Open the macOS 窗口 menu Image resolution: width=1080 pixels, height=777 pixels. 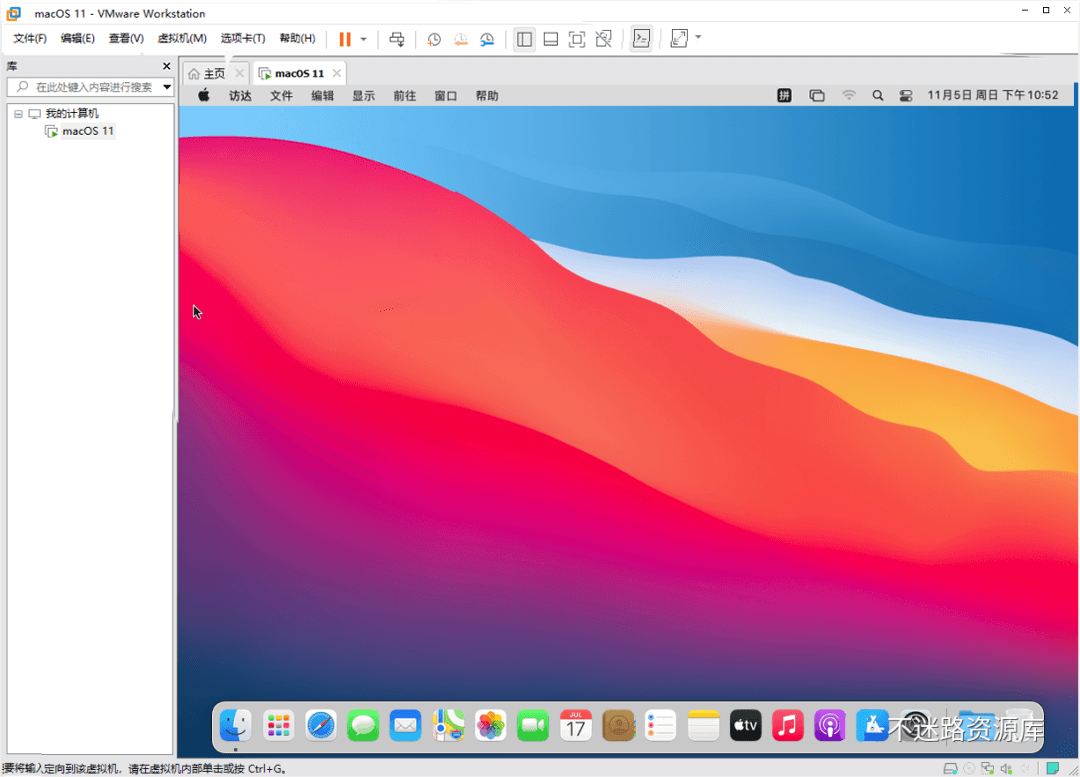[x=446, y=96]
